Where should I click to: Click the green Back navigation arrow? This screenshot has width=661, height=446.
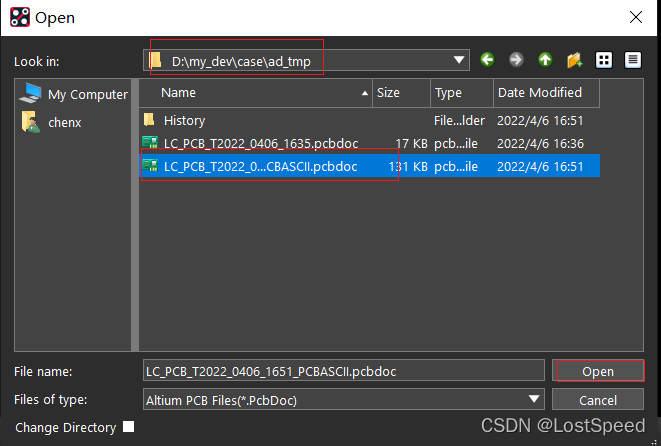487,60
